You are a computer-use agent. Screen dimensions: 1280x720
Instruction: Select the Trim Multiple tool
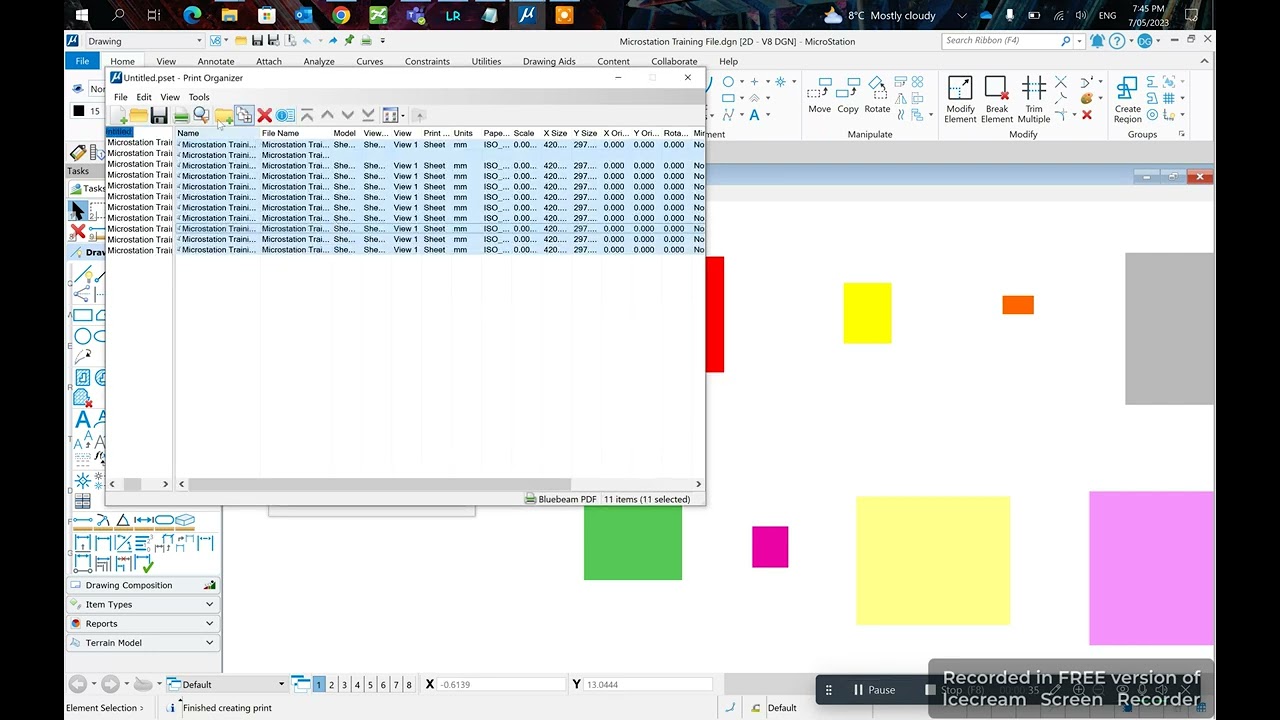[1034, 100]
